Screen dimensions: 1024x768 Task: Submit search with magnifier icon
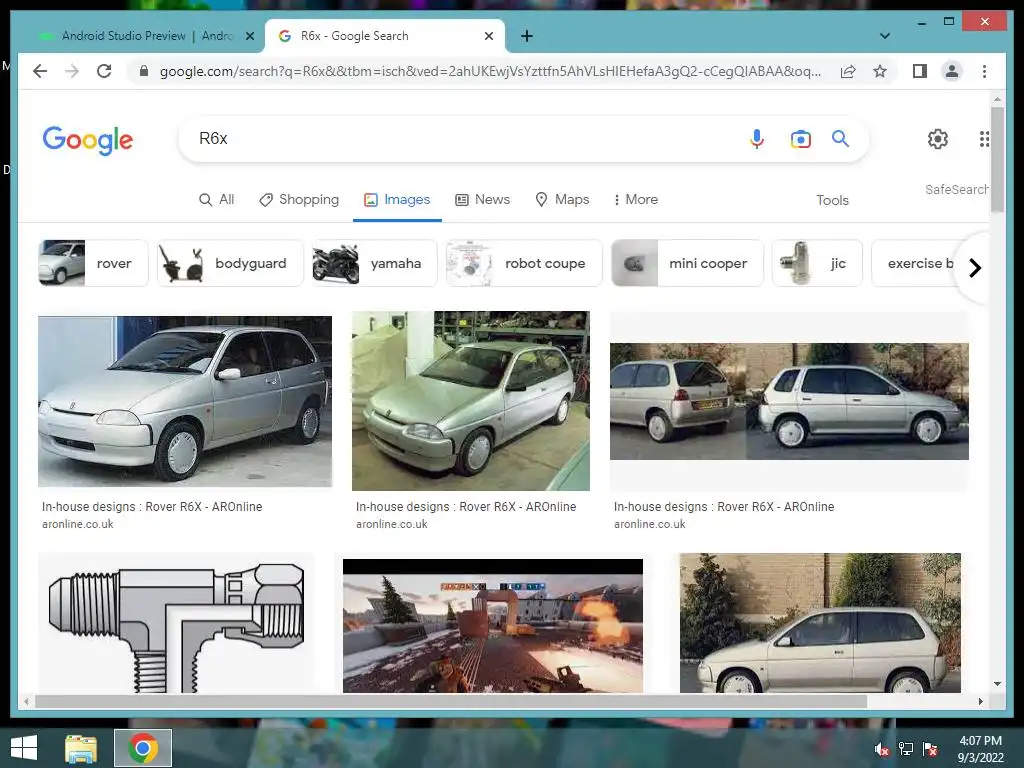840,138
